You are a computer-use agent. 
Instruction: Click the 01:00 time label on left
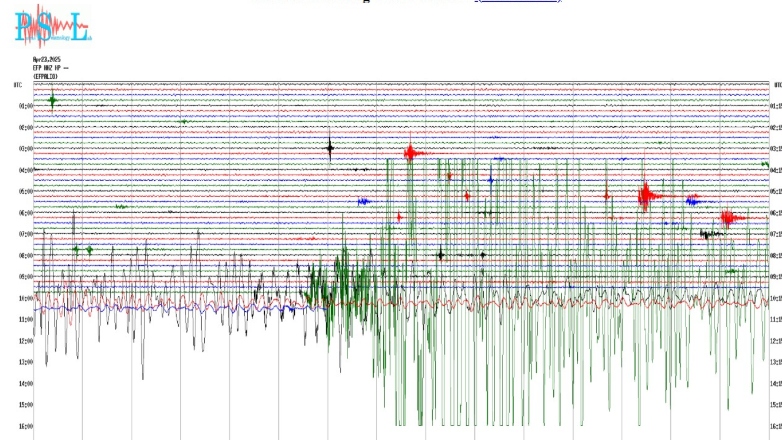tap(26, 107)
